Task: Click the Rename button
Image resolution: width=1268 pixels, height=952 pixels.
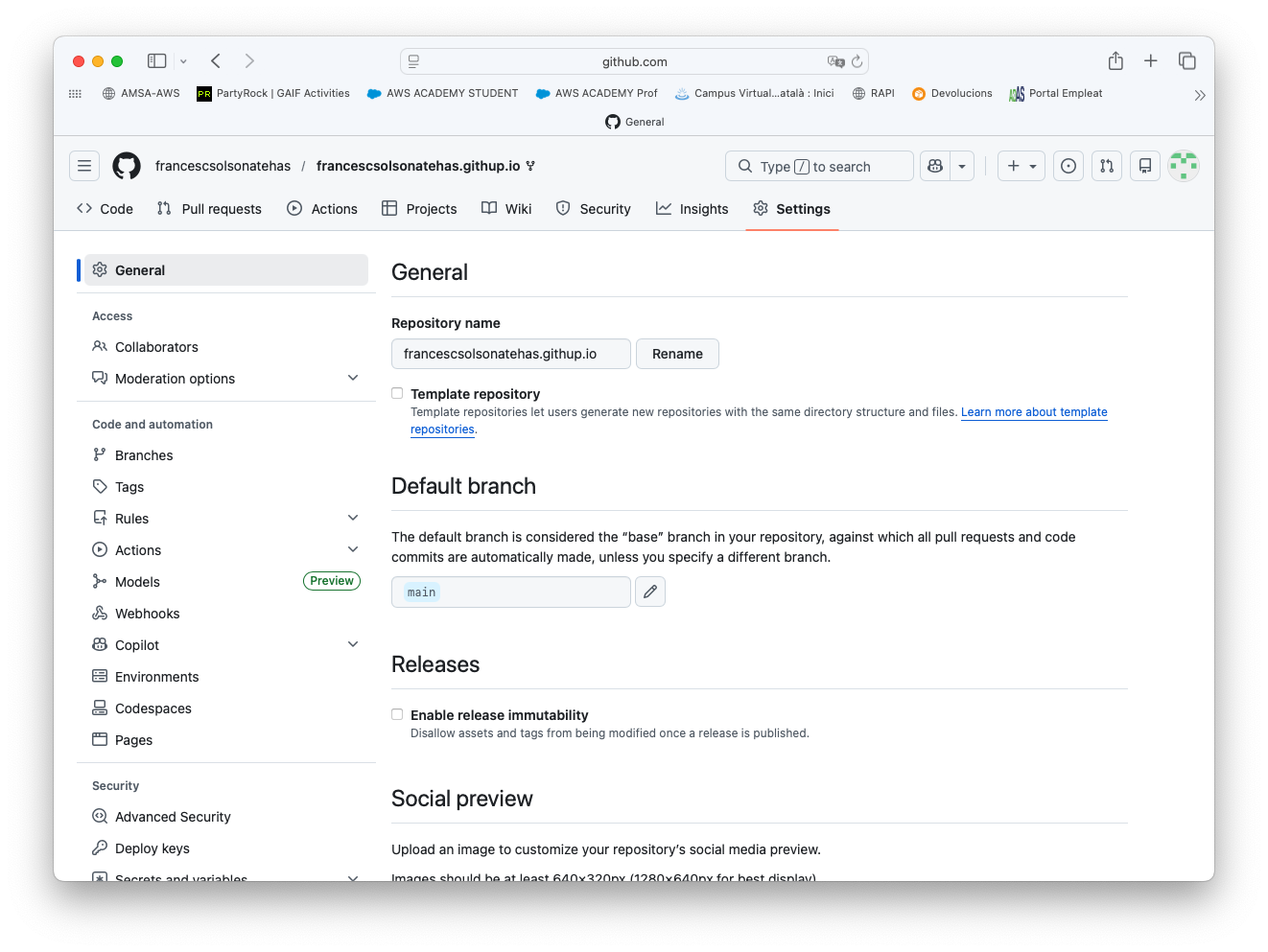Action: (x=677, y=354)
